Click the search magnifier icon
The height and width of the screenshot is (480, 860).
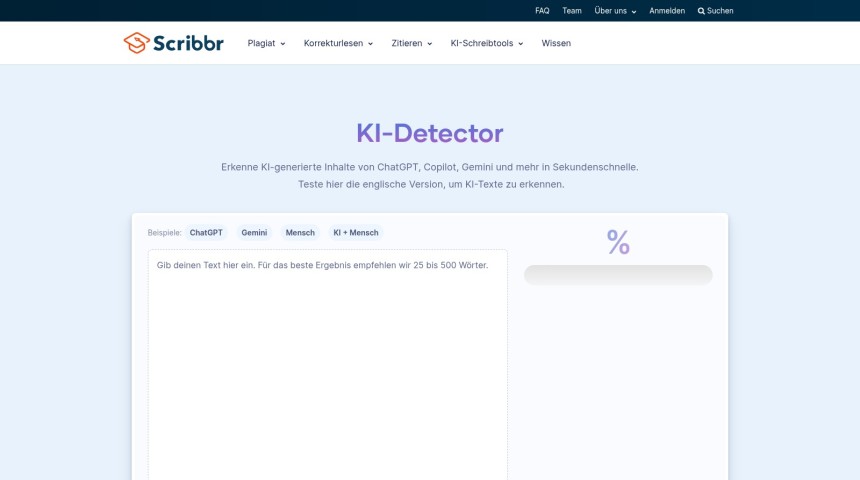click(701, 11)
